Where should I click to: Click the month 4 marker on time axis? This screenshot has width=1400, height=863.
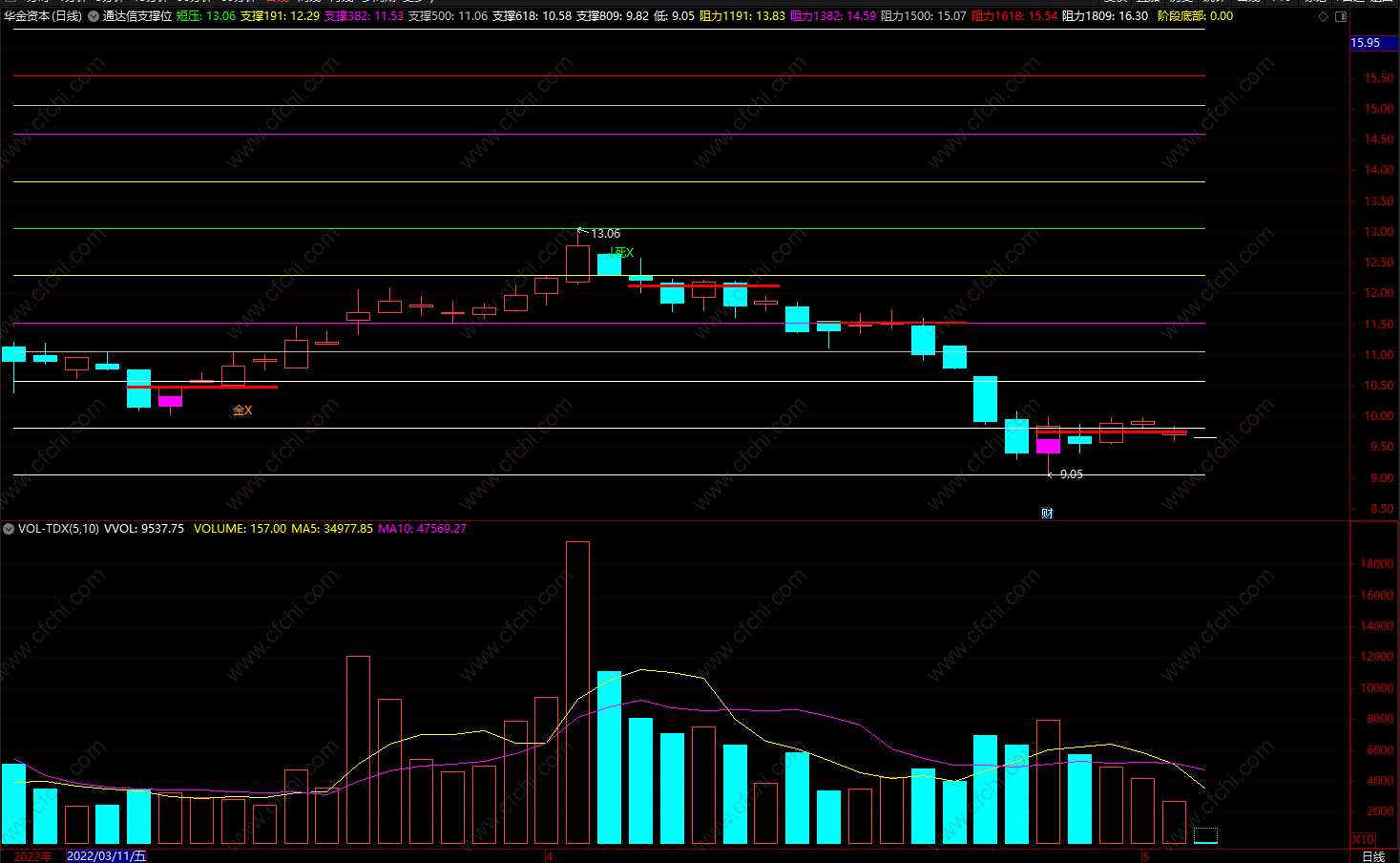coord(549,856)
